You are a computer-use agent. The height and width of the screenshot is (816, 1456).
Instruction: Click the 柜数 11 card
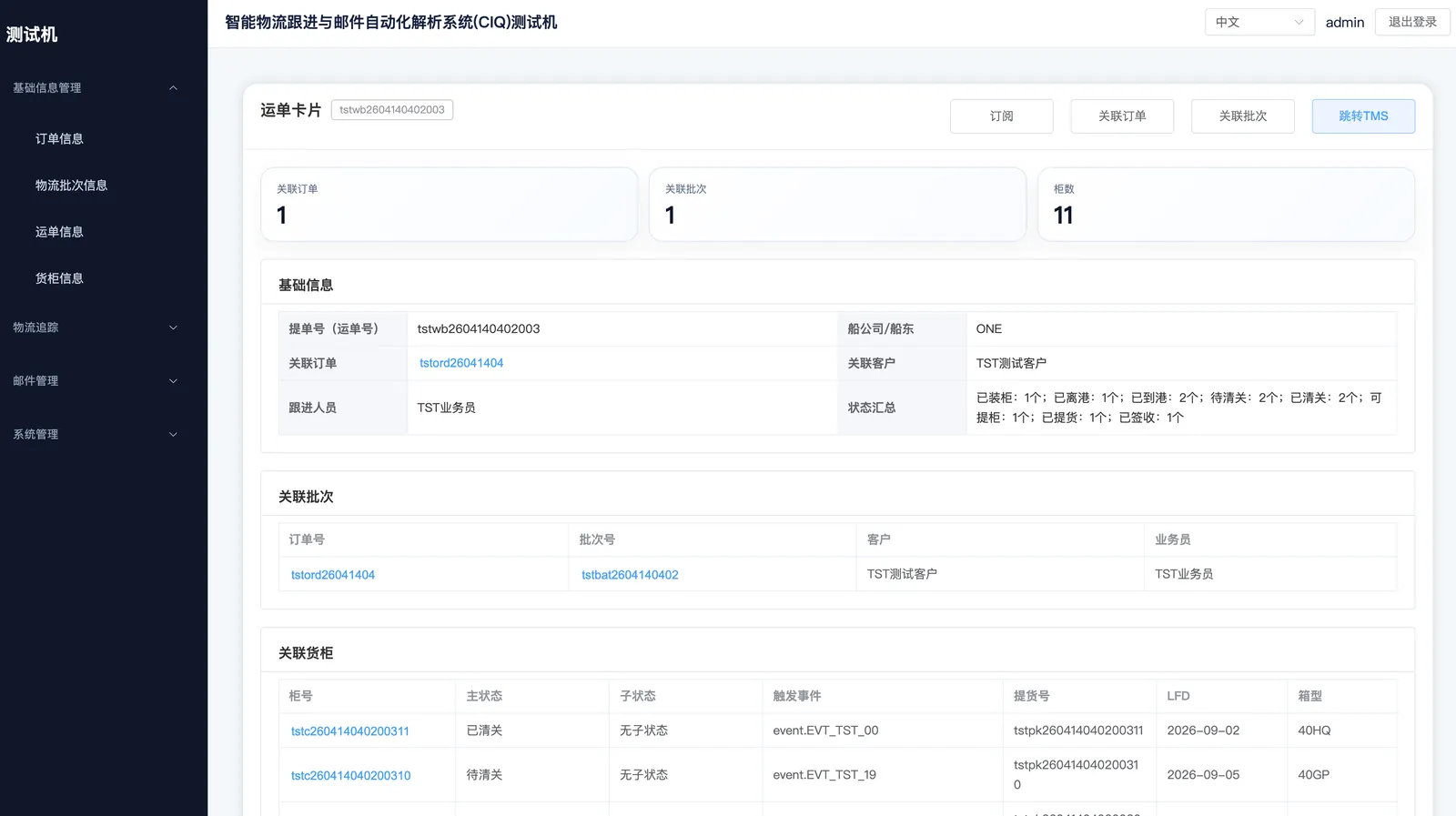1226,205
